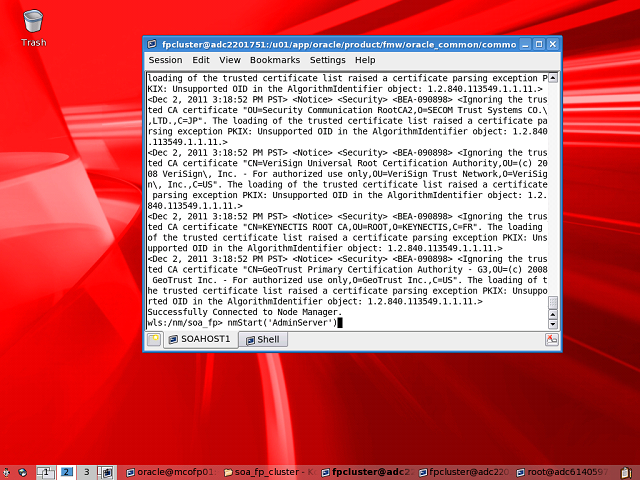Switch to virtual desktop 2 in pager
This screenshot has height=480, width=640.
click(x=67, y=471)
